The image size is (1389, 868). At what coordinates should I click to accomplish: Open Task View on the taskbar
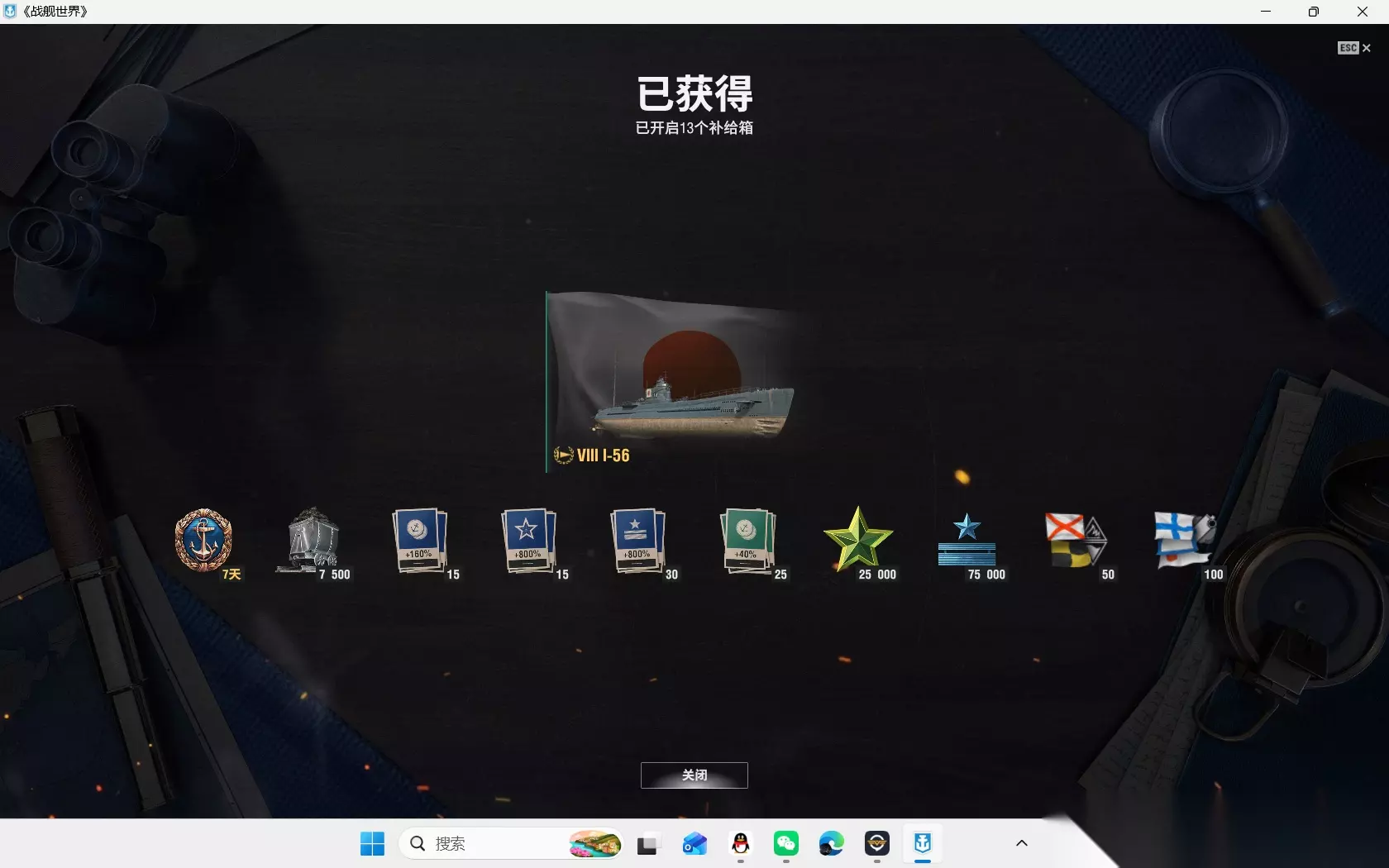(647, 844)
